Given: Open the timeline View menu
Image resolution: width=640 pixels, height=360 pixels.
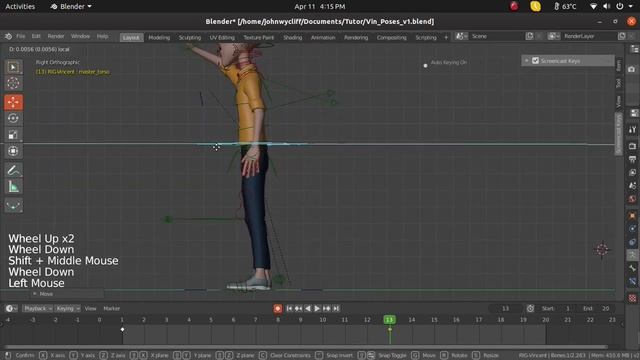Looking at the screenshot, I should pyautogui.click(x=91, y=309).
